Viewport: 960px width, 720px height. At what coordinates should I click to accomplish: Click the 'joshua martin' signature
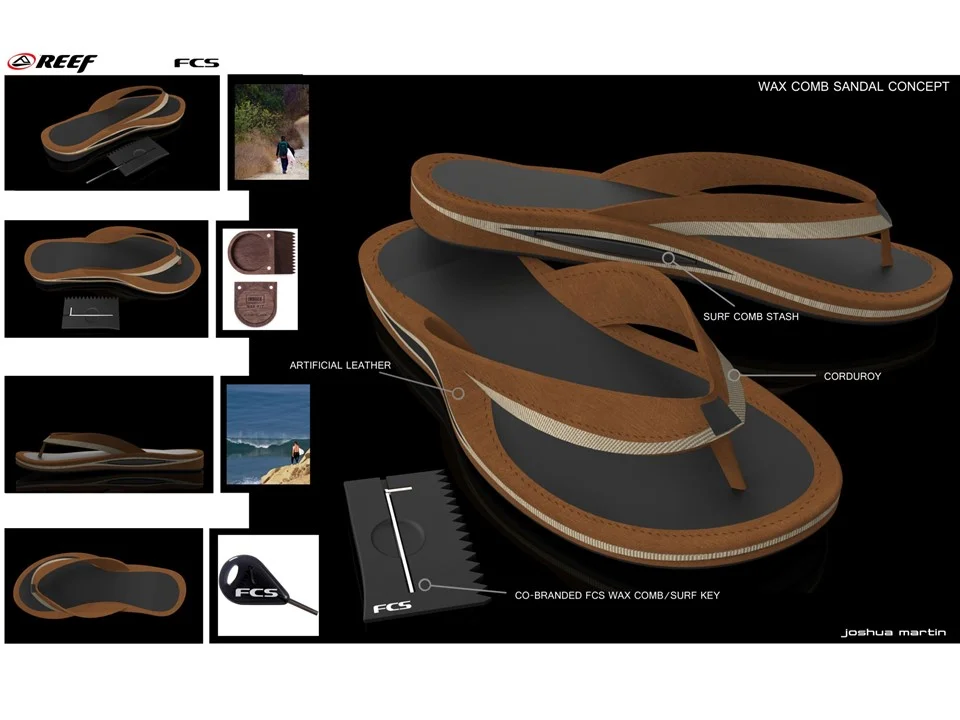(x=893, y=632)
